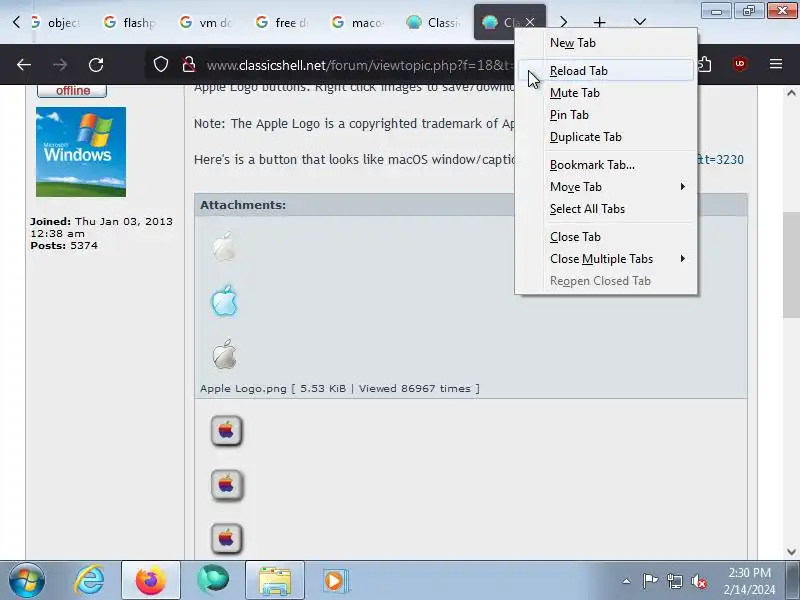Switch to the 'flashp' Google tab
Screen dimensions: 800x600
tap(129, 22)
